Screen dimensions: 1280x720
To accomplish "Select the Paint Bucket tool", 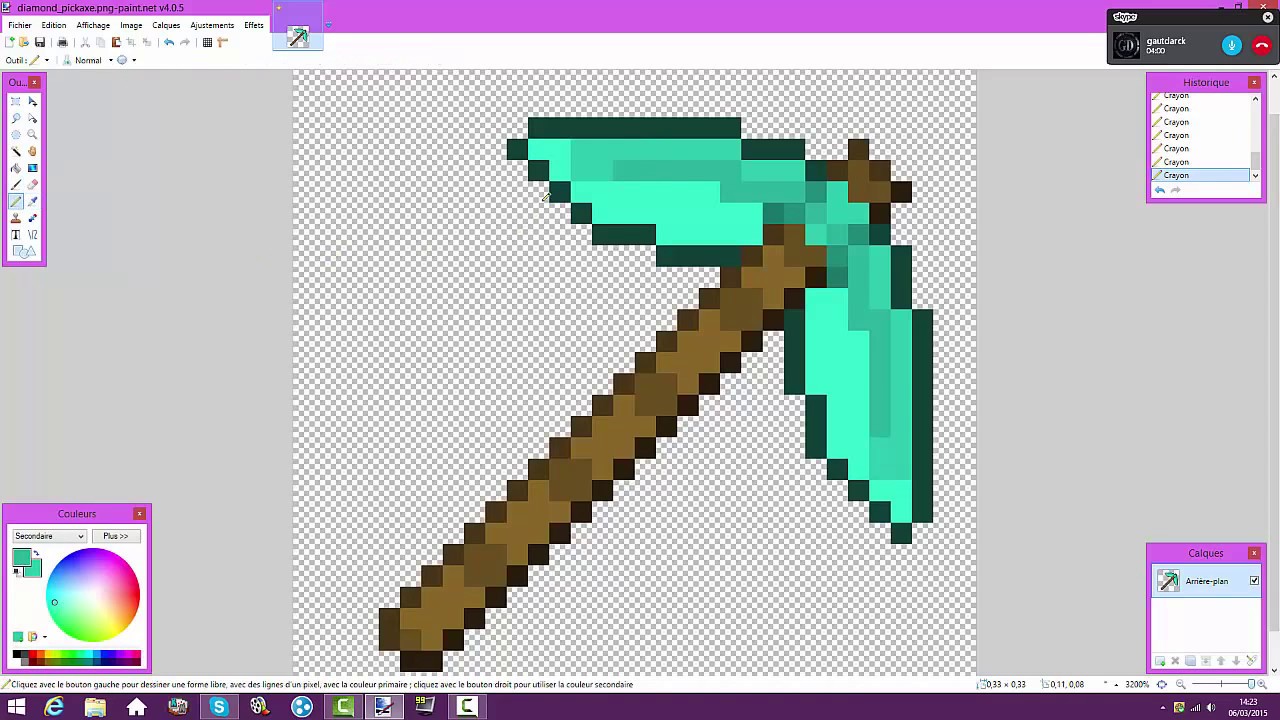I will [x=15, y=167].
